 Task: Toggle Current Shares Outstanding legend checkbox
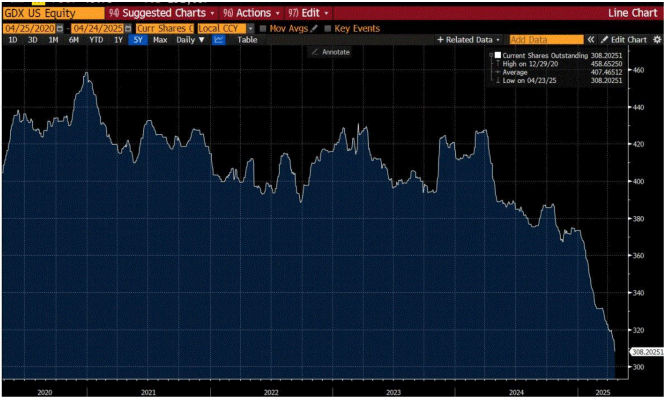pyautogui.click(x=497, y=54)
